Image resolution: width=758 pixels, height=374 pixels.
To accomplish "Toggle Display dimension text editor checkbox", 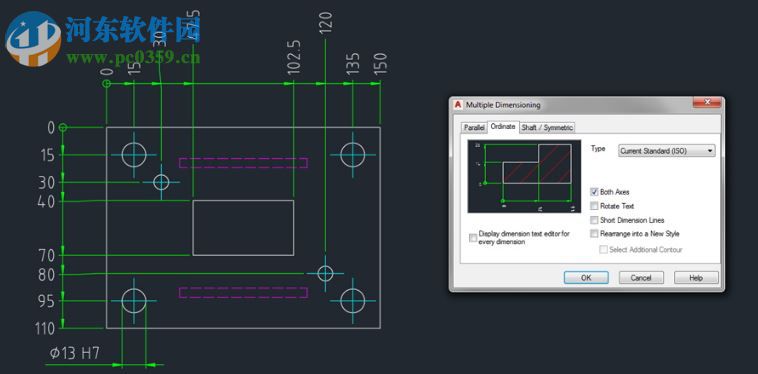I will pyautogui.click(x=473, y=238).
